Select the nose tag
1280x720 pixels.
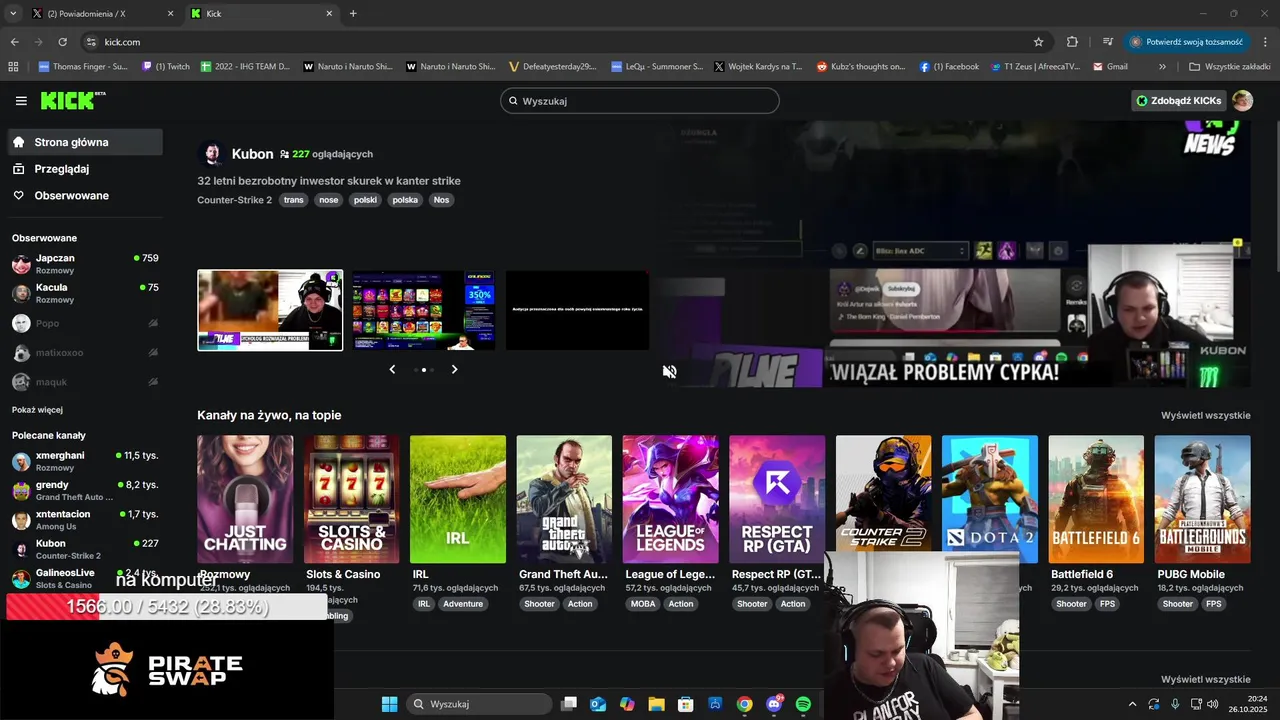[328, 200]
